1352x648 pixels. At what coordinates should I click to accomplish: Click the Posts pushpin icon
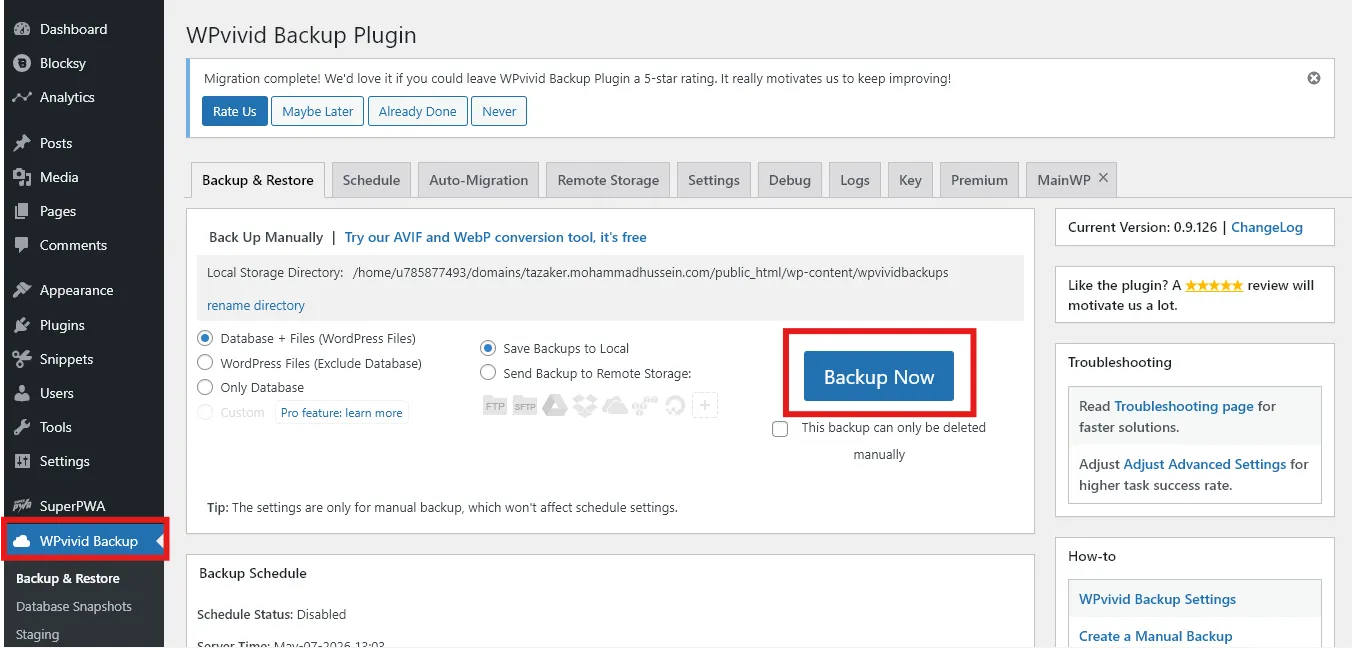click(x=22, y=143)
